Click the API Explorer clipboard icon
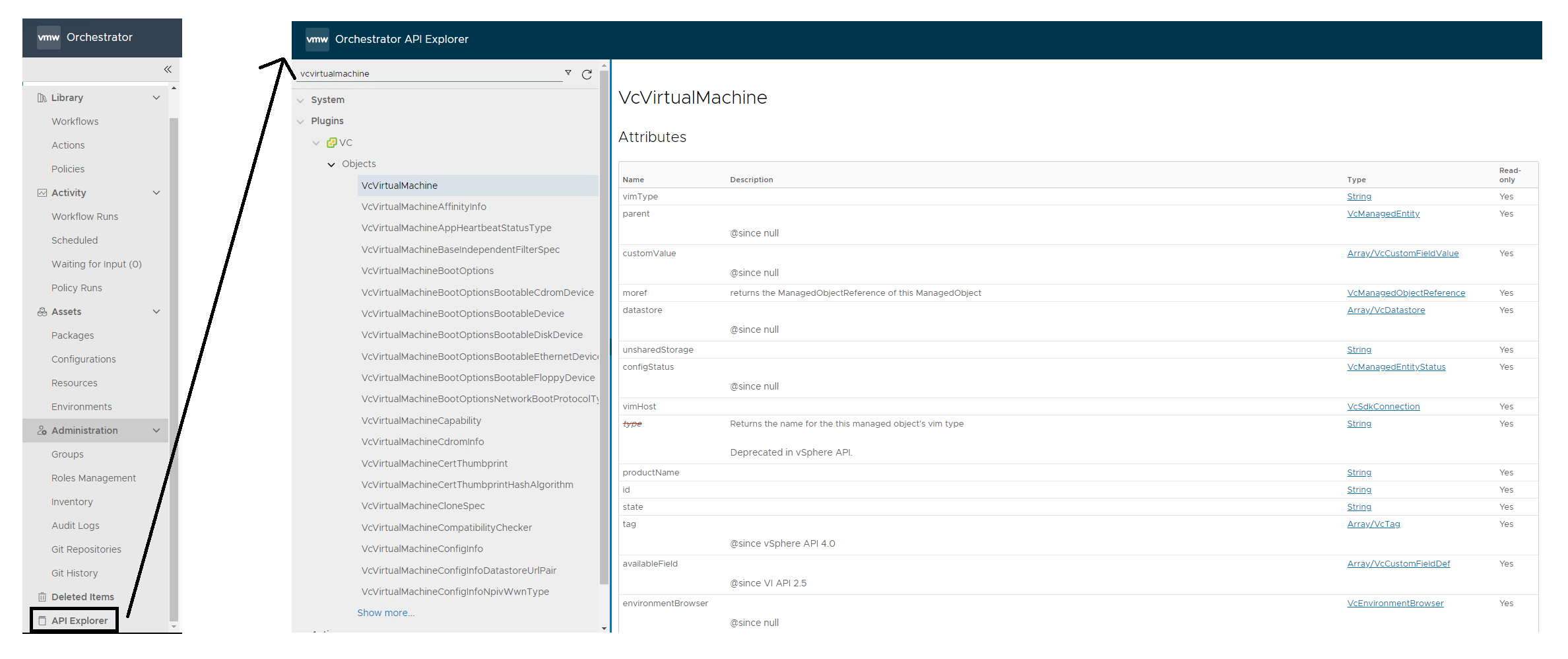This screenshot has height=659, width=1568. pos(42,621)
